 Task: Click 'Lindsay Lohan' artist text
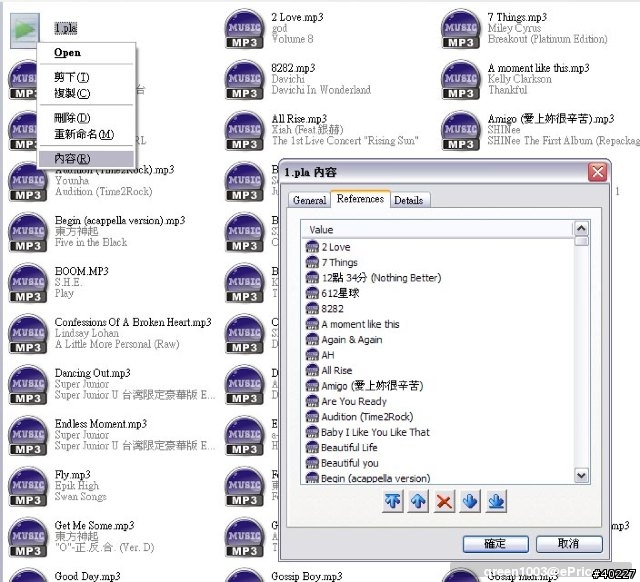(87, 333)
